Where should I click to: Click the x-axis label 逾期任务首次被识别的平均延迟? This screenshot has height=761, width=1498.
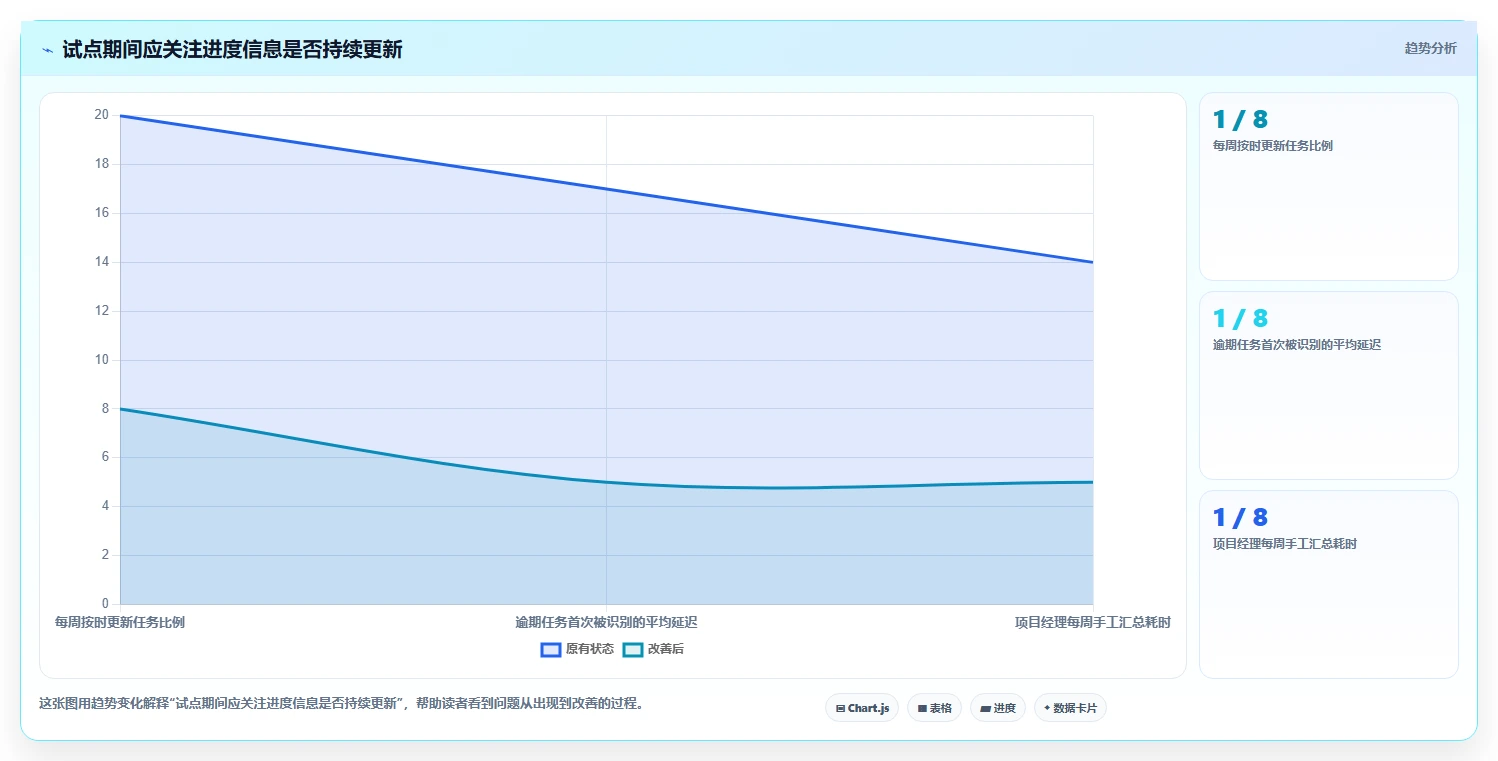pos(606,622)
